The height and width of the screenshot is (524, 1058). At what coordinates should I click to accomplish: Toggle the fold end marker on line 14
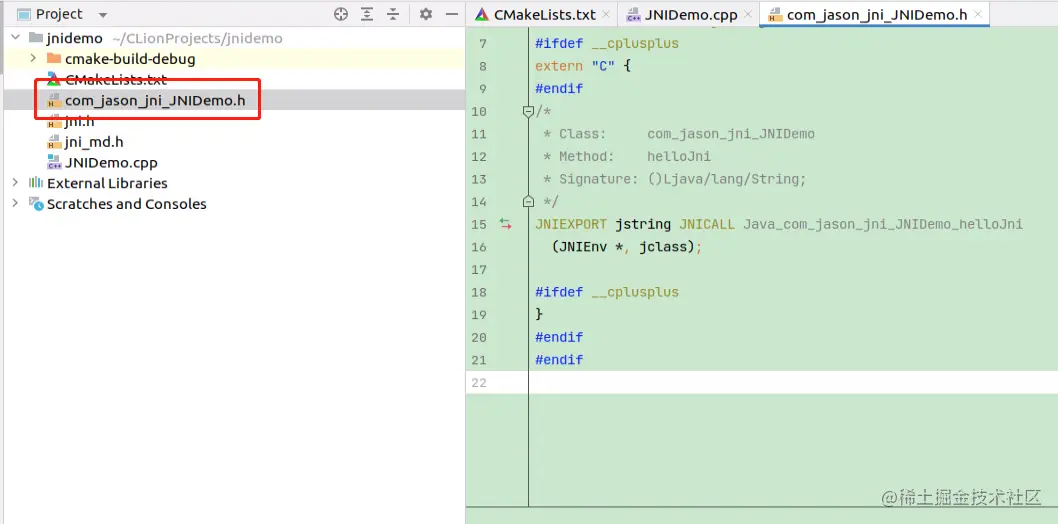coord(528,201)
